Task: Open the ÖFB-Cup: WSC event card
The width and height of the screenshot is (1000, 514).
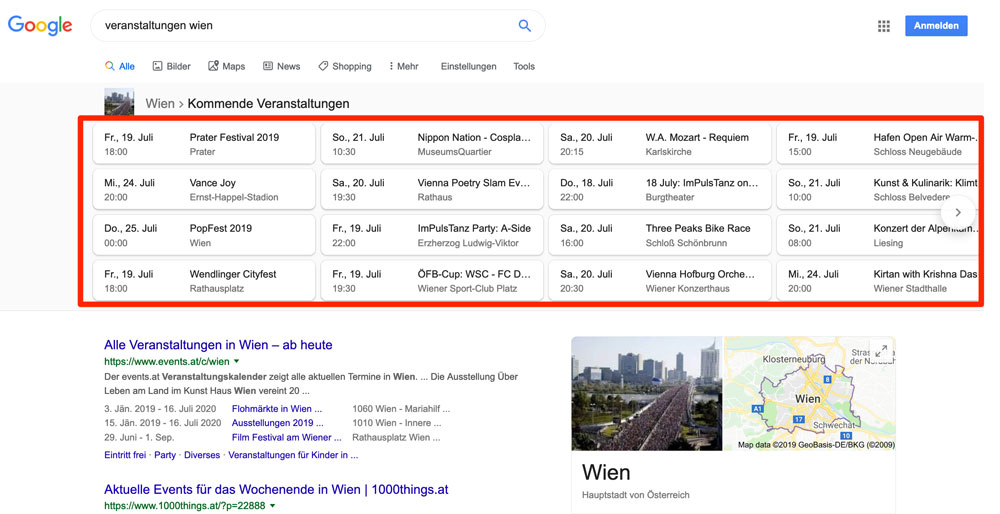Action: click(x=432, y=281)
